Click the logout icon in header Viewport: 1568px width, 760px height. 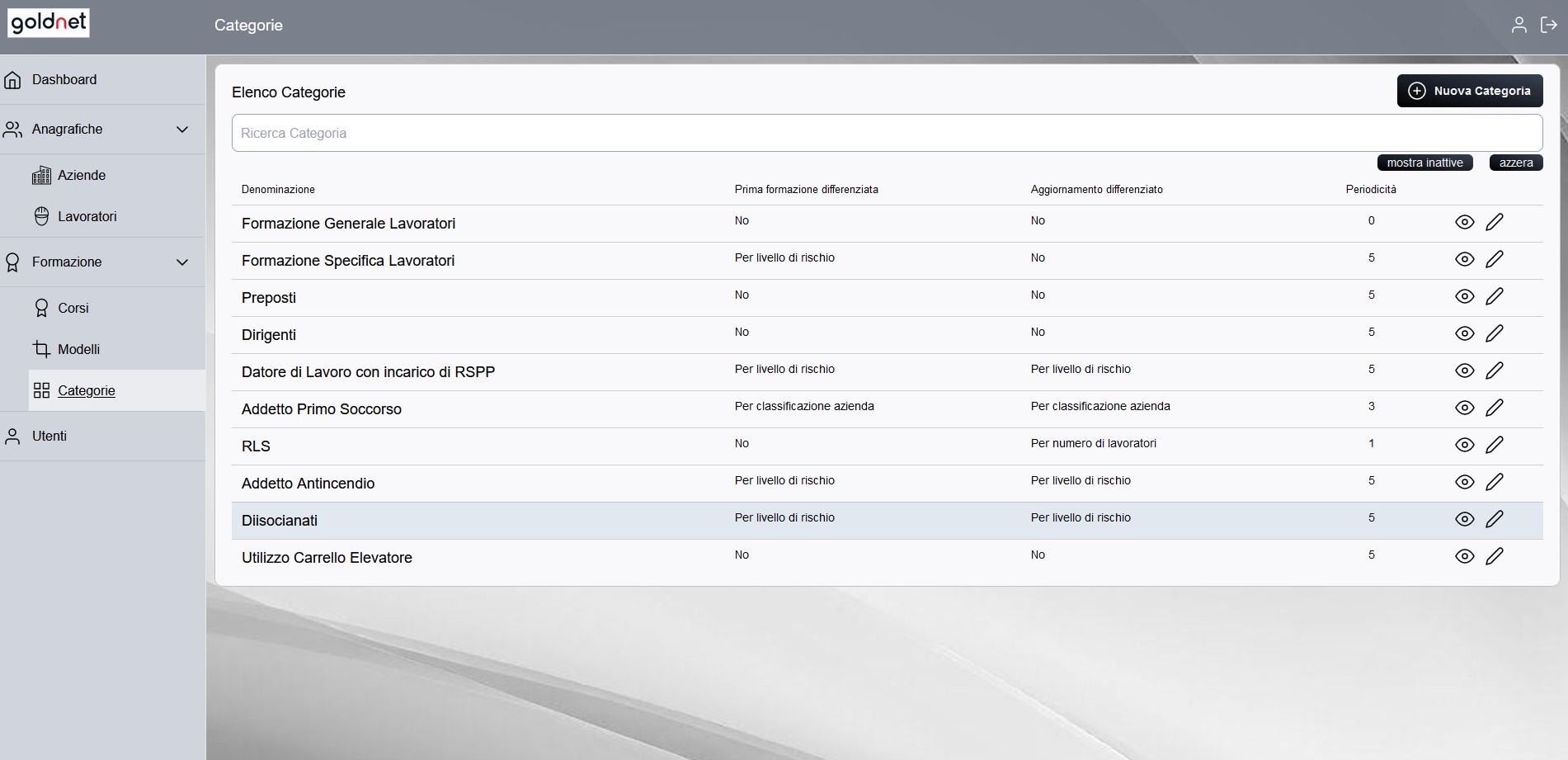(x=1549, y=25)
